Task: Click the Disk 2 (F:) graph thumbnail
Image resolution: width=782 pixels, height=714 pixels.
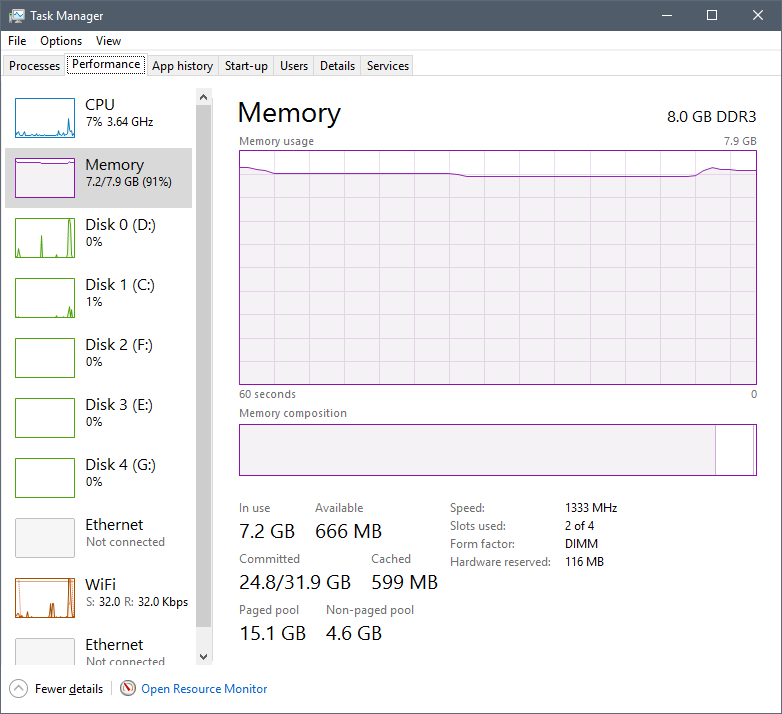Action: (x=45, y=358)
